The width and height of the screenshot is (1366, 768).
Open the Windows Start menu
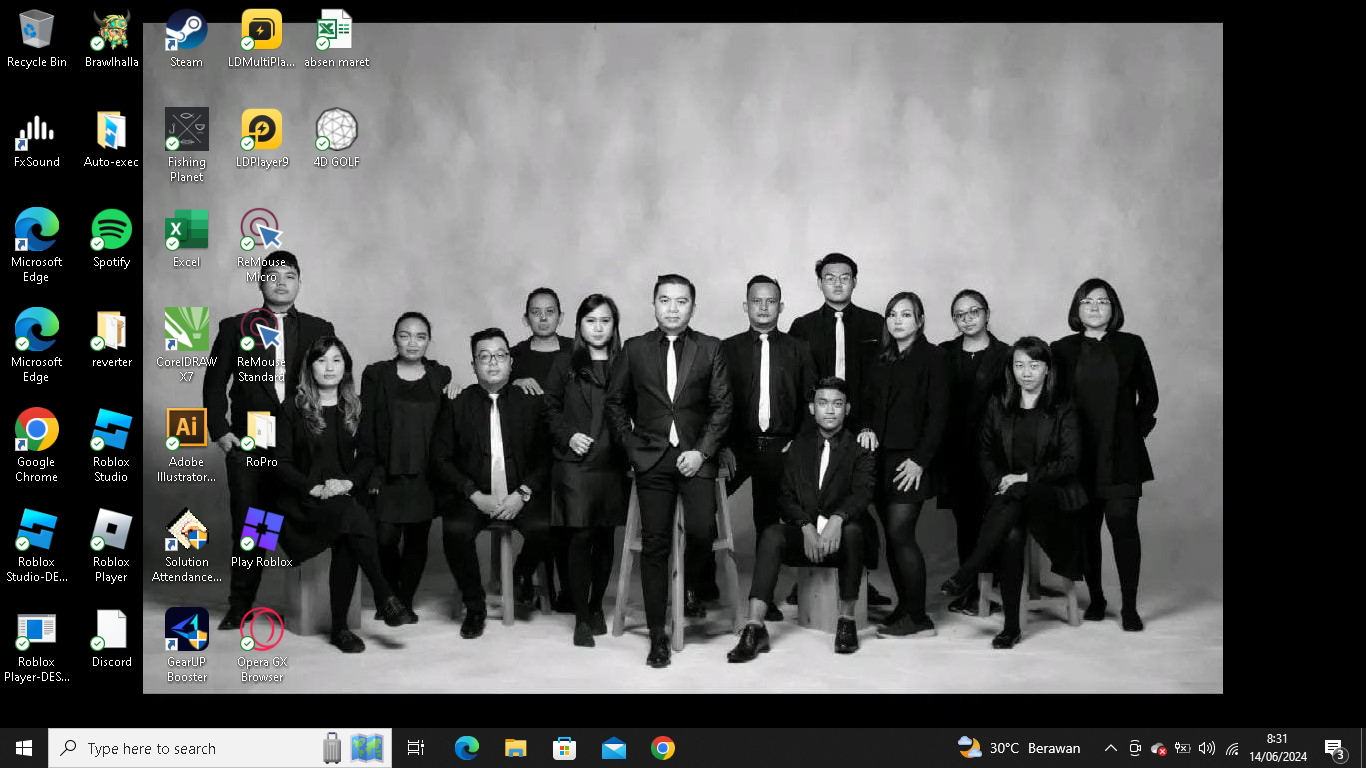[x=24, y=748]
